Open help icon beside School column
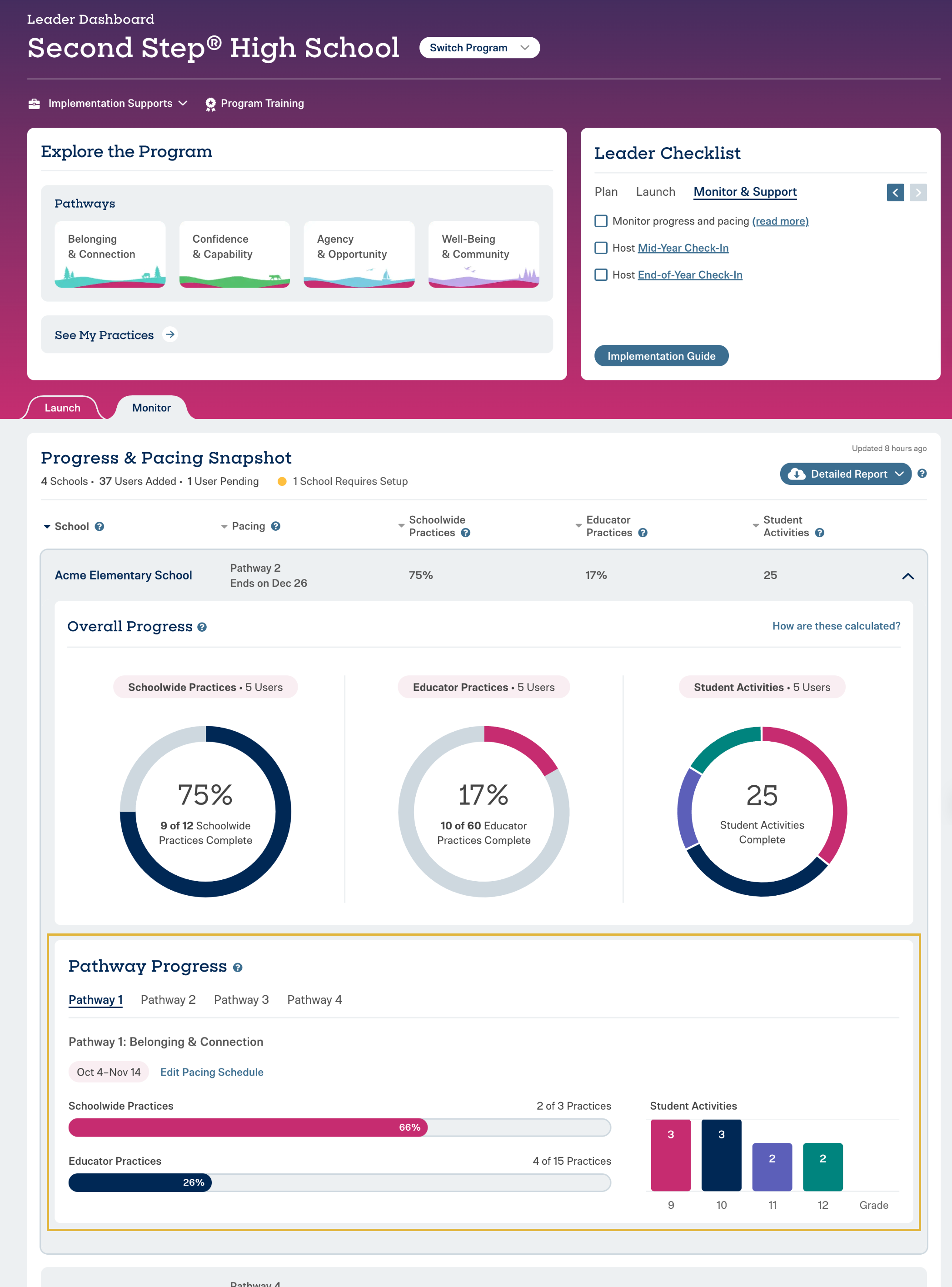 pos(99,526)
